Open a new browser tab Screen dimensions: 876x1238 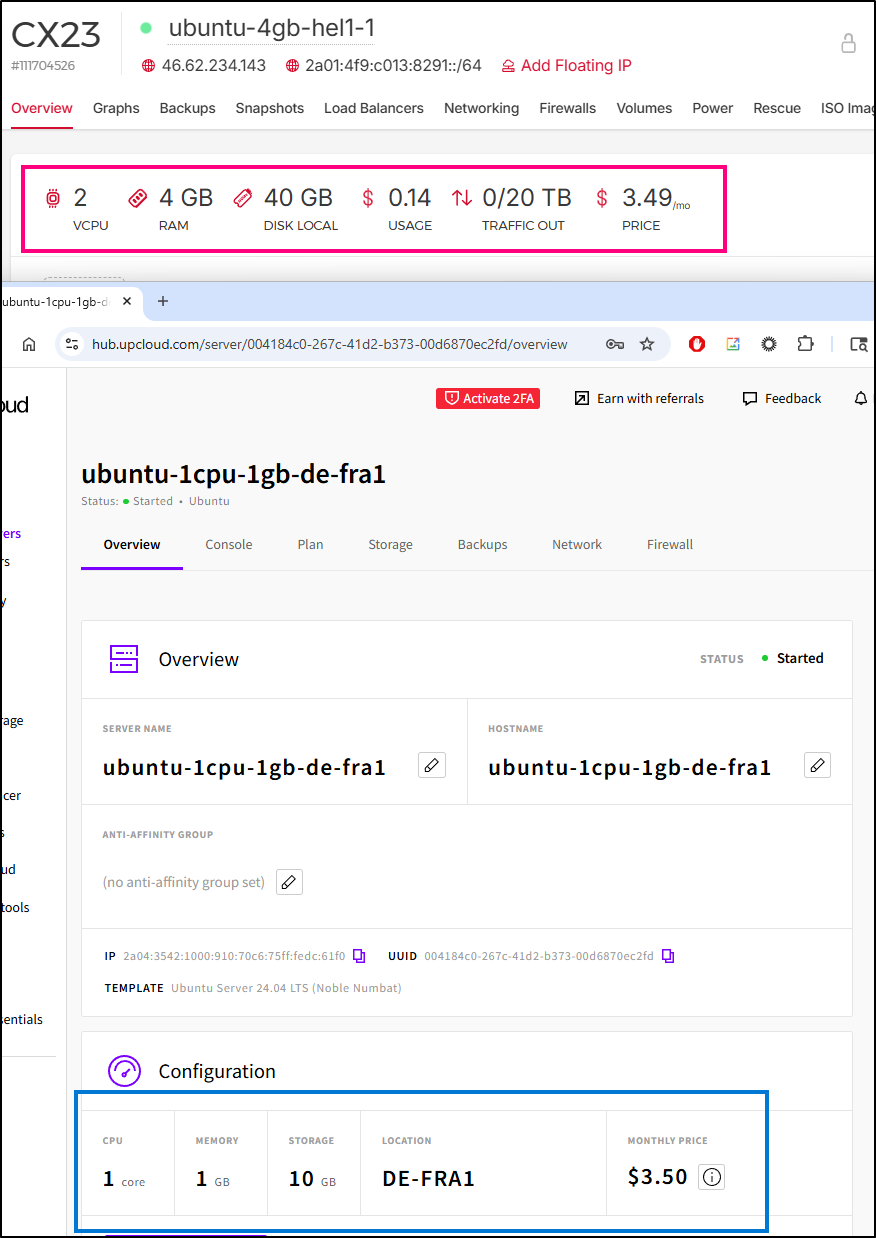[x=163, y=301]
